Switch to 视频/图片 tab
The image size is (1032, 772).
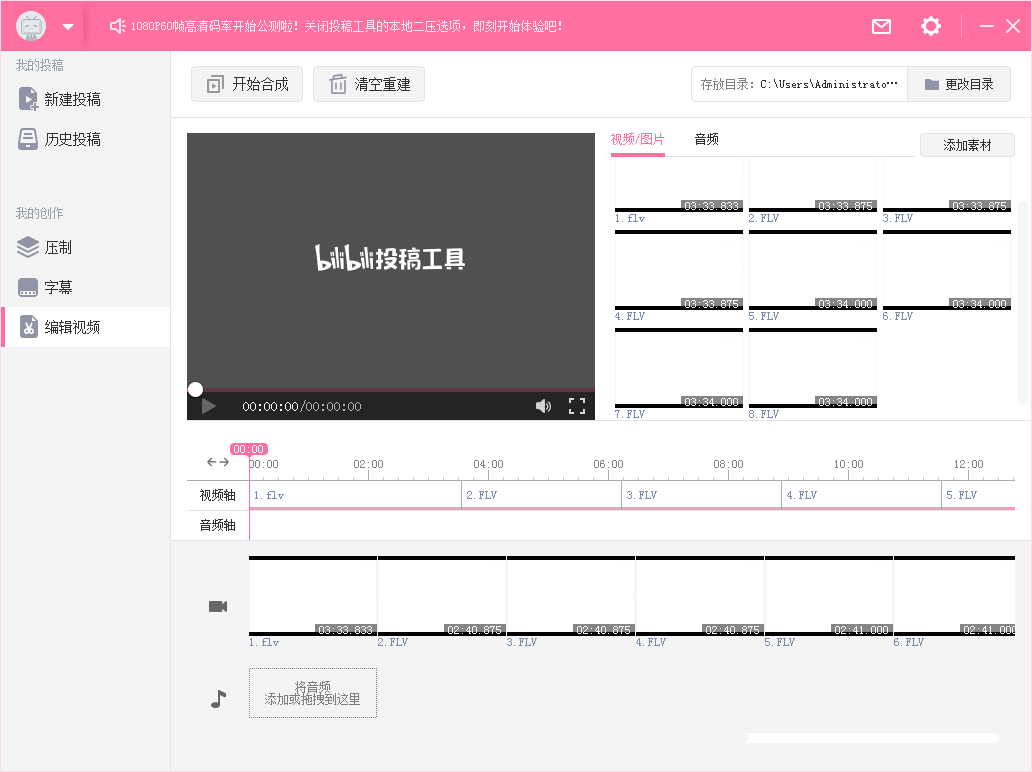[x=637, y=140]
